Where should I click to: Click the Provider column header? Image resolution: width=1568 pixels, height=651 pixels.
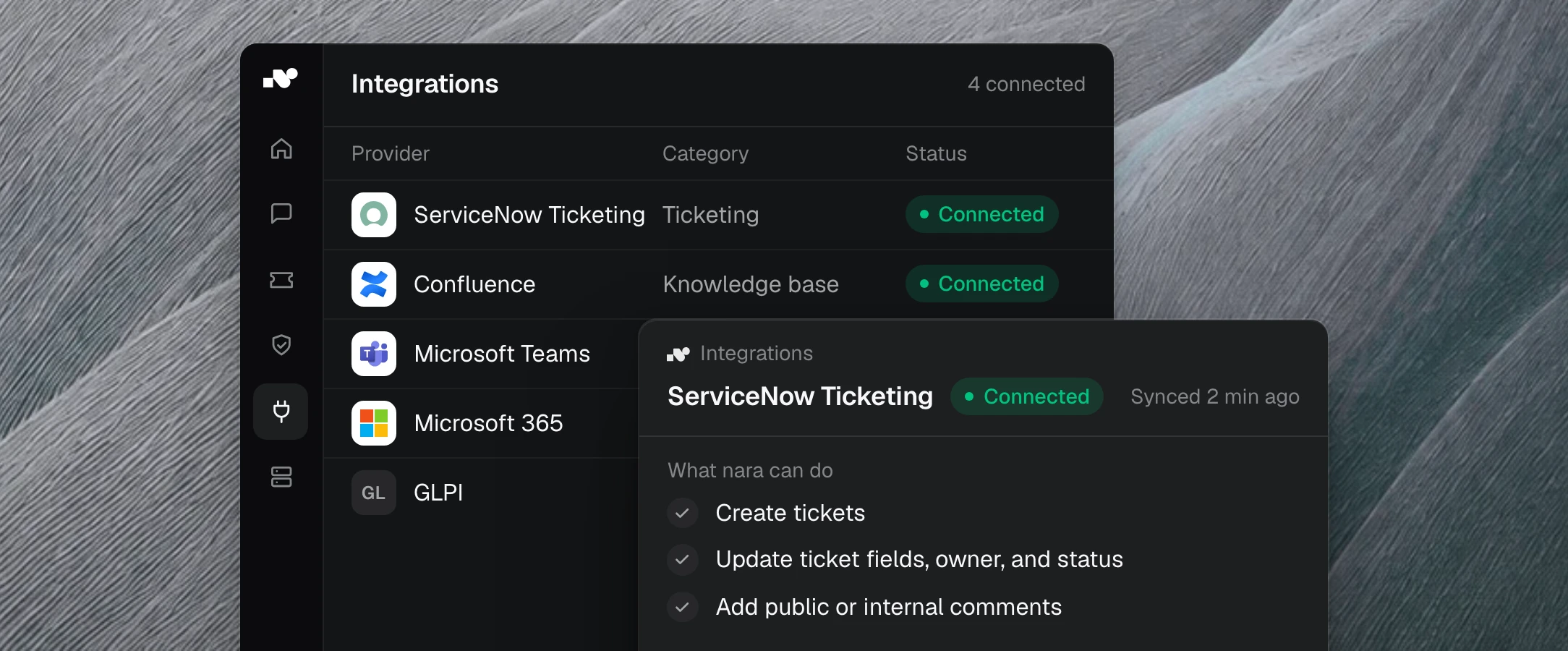click(391, 153)
